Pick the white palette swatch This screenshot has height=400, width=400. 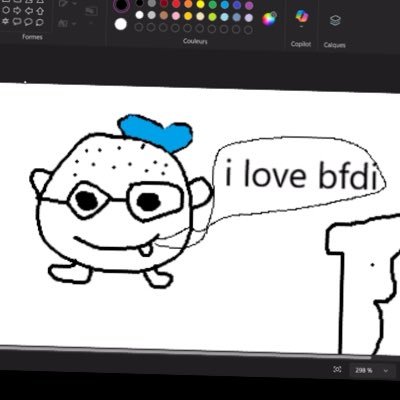[x=140, y=15]
